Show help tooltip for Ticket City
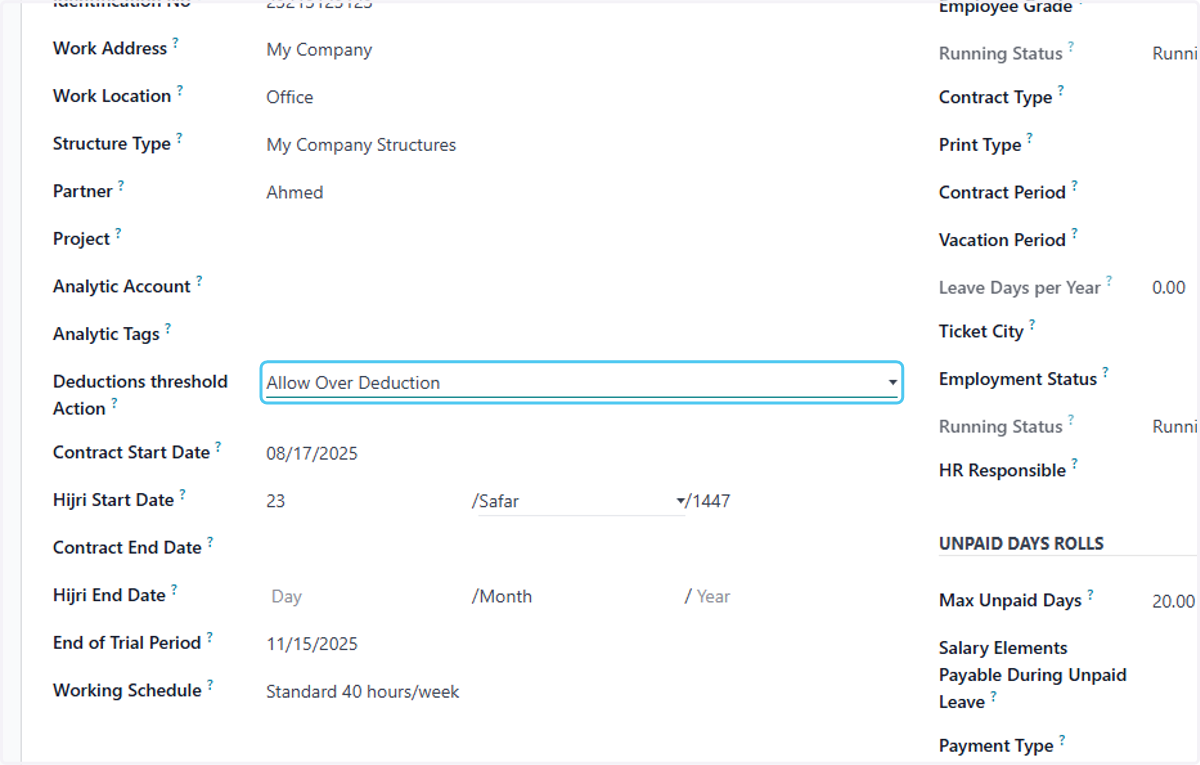Viewport: 1200px width, 765px height. click(x=1032, y=325)
